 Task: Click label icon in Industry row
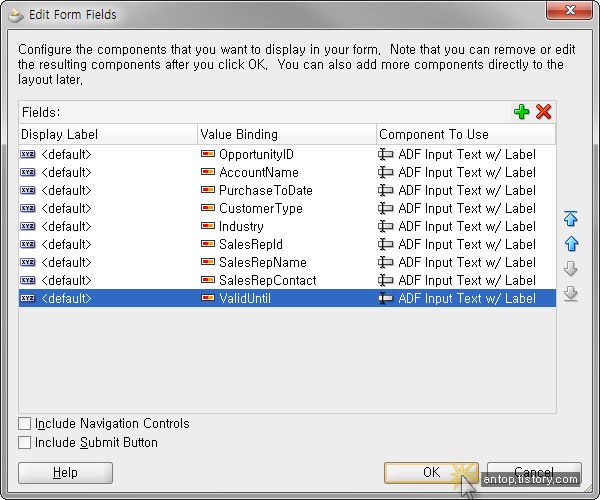coord(28,226)
